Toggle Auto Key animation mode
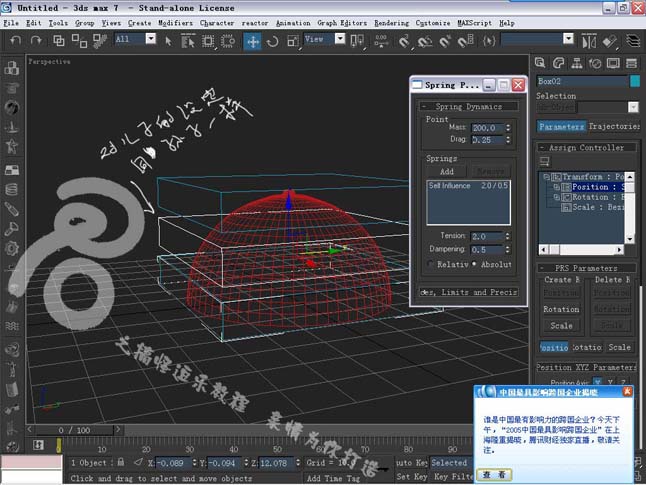646x485 pixels. point(412,463)
